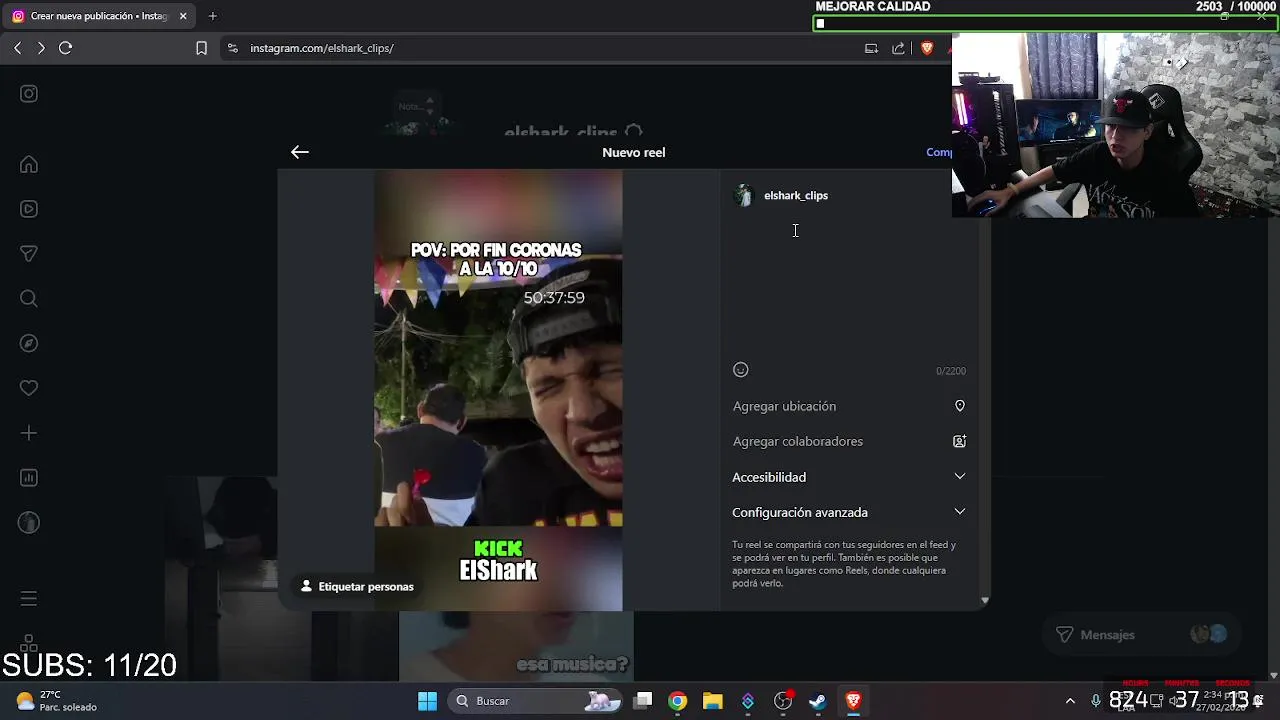Open the Windows Start menu
Image resolution: width=1280 pixels, height=720 pixels.
[x=427, y=701]
